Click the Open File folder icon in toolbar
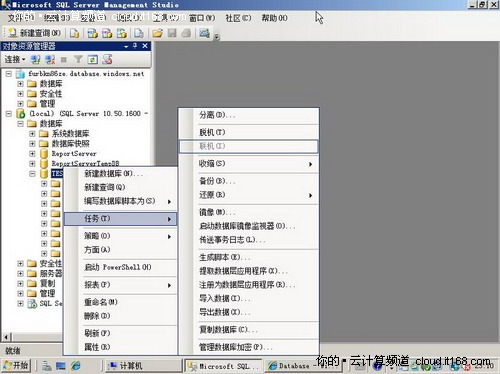The height and width of the screenshot is (374, 500). (x=157, y=33)
